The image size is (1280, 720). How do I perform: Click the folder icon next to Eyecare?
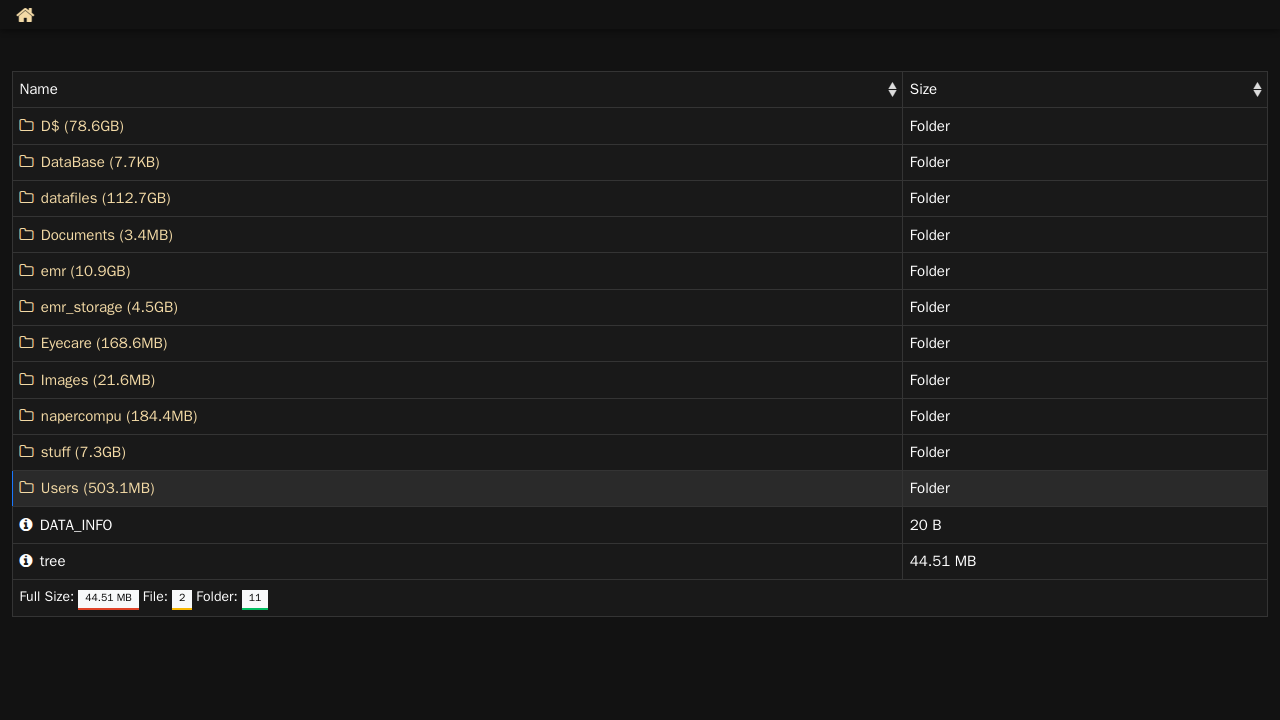click(27, 343)
